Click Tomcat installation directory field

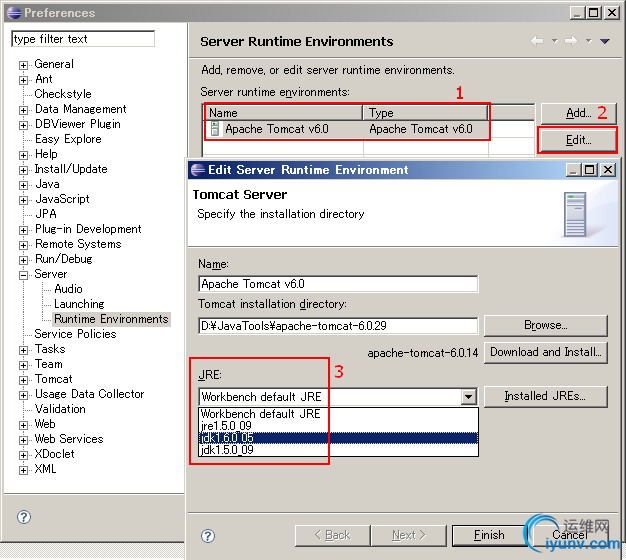(x=338, y=326)
